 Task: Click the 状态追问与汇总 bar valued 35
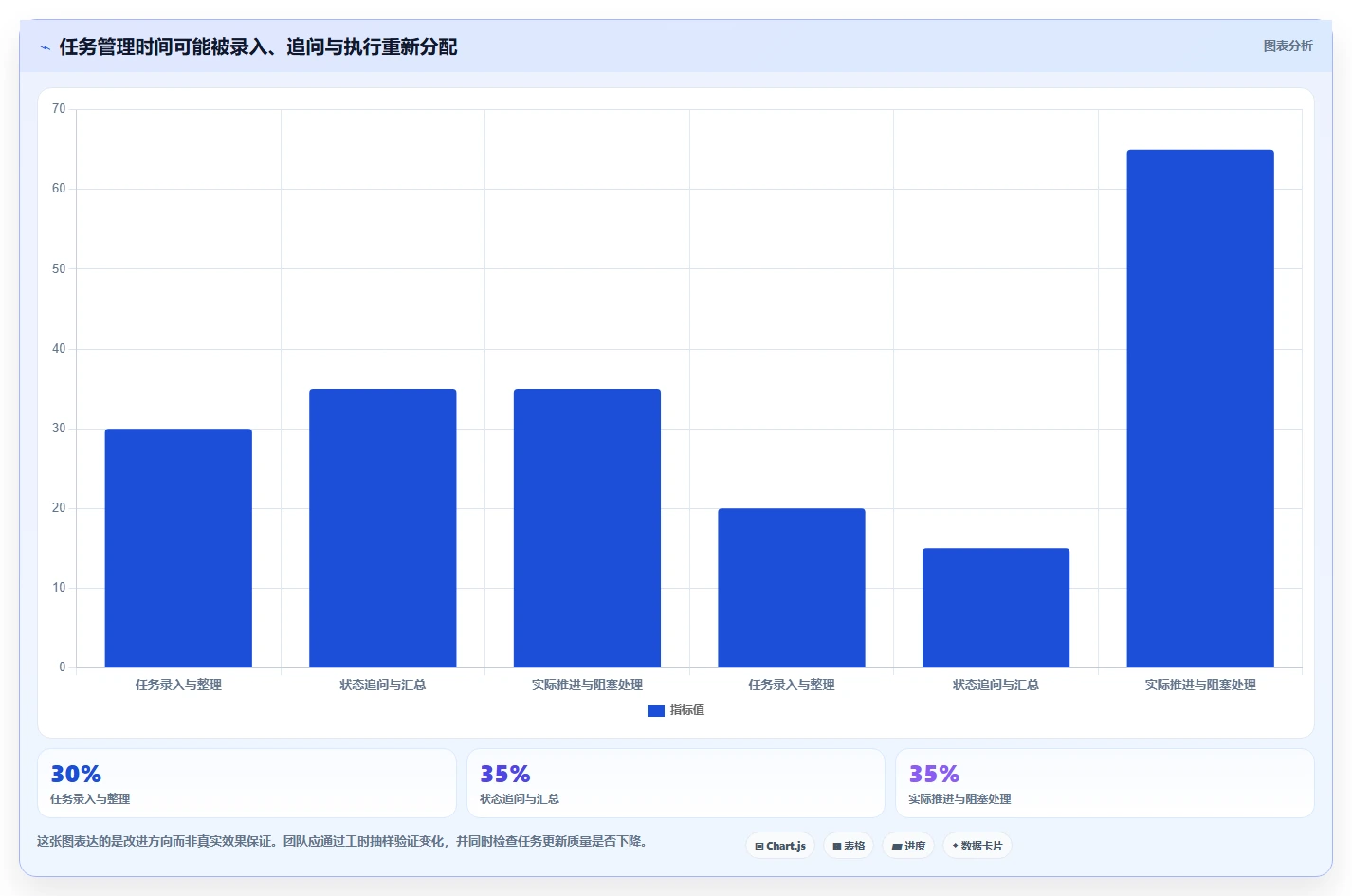click(x=383, y=528)
